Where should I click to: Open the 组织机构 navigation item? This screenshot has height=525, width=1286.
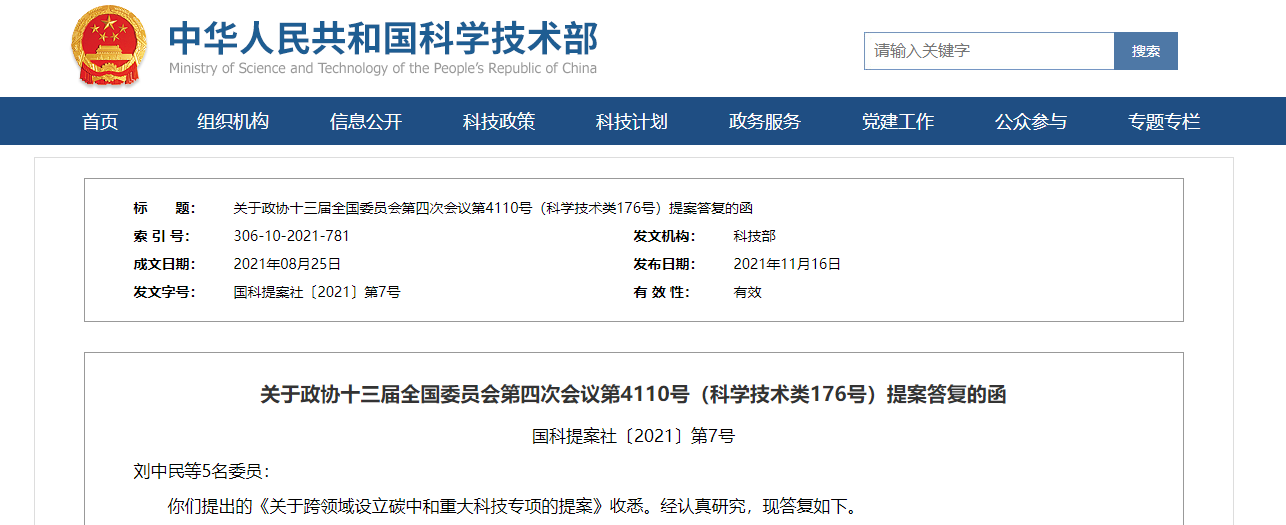click(x=233, y=122)
